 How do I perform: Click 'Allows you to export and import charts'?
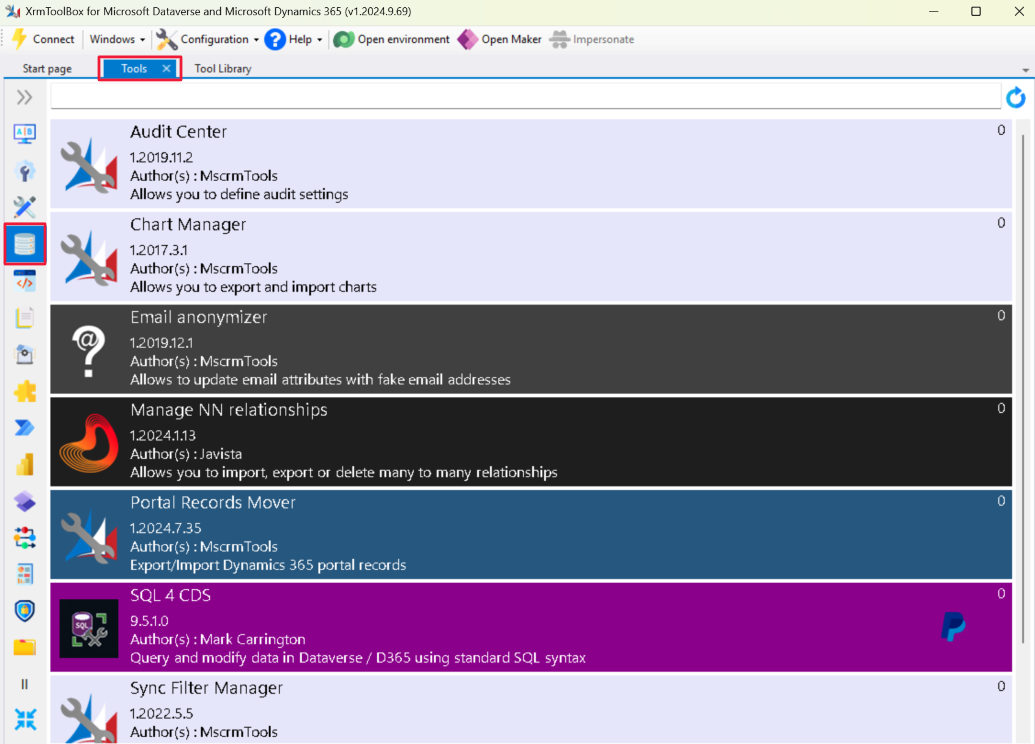(x=253, y=287)
